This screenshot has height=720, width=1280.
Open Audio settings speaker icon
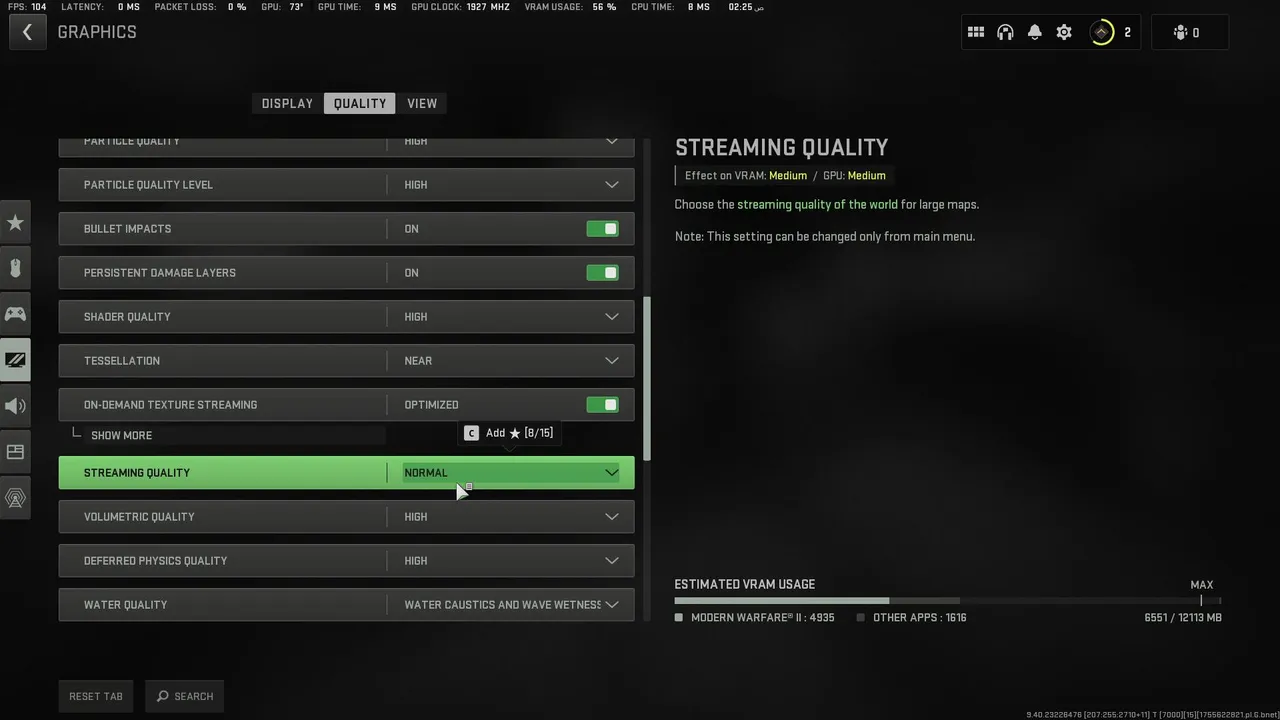(x=15, y=406)
